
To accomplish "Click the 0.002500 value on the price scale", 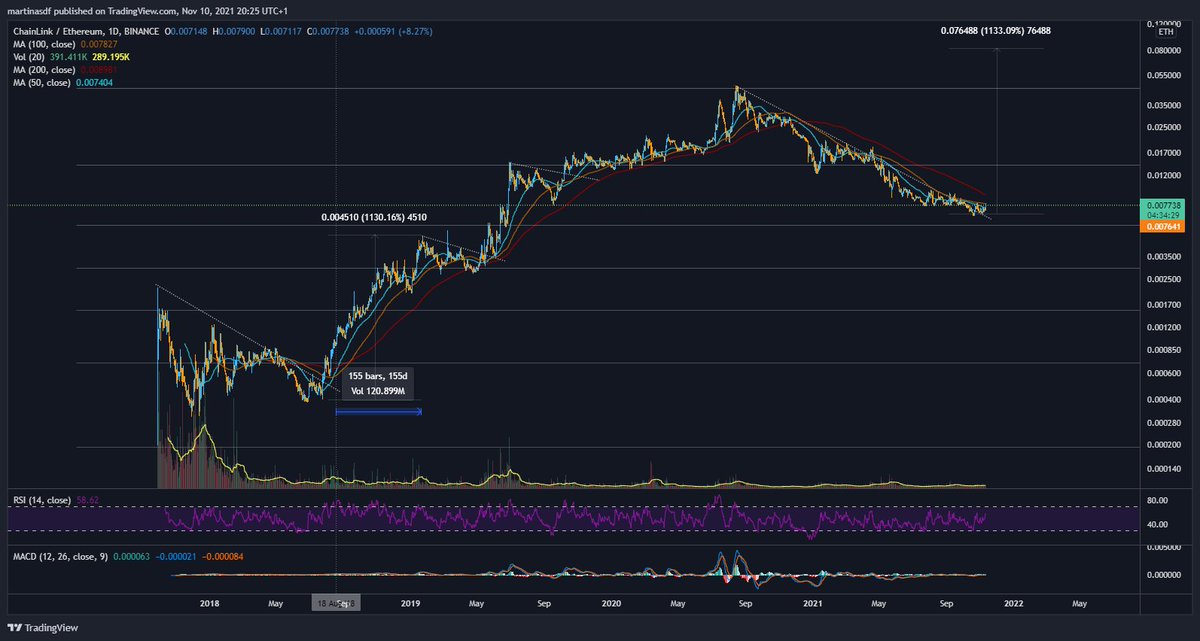I will coord(1165,279).
